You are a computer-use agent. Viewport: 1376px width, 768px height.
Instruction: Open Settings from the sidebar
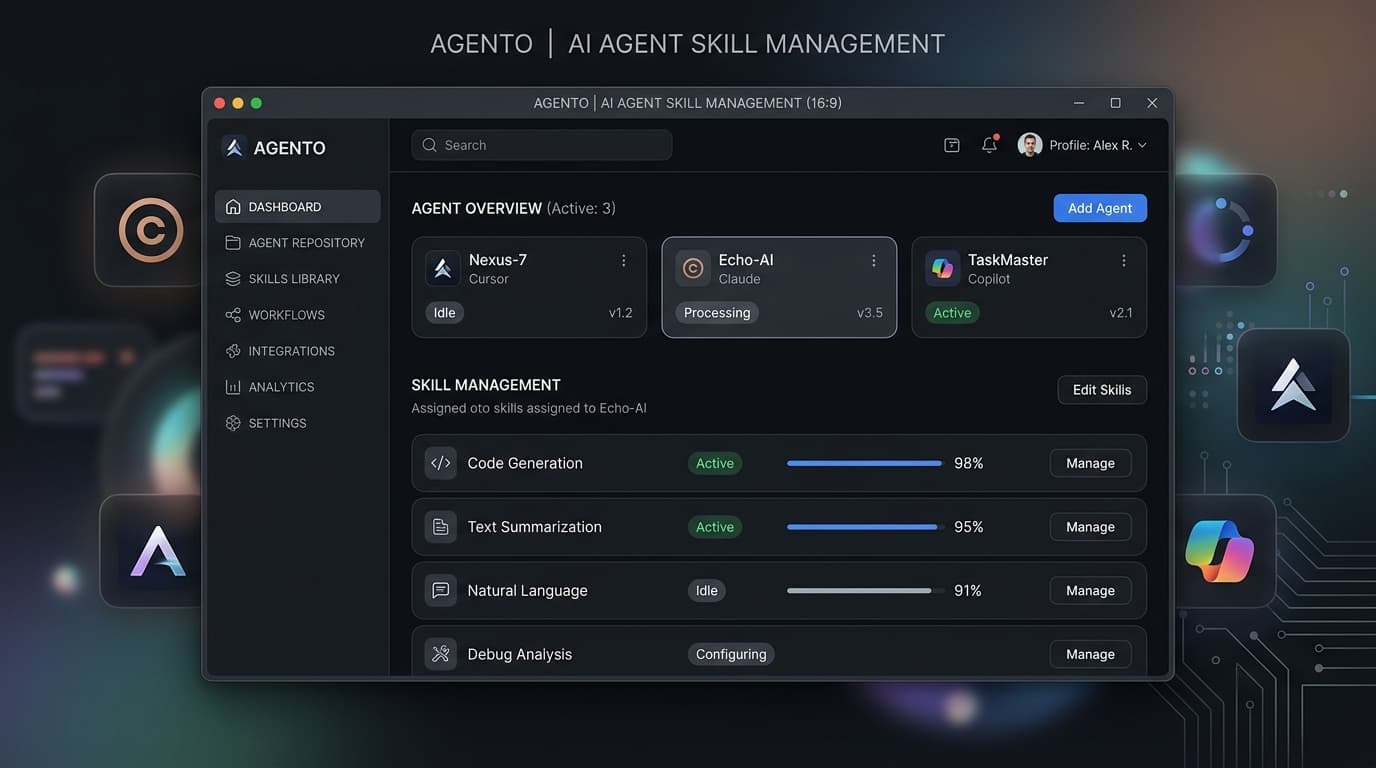[297, 423]
